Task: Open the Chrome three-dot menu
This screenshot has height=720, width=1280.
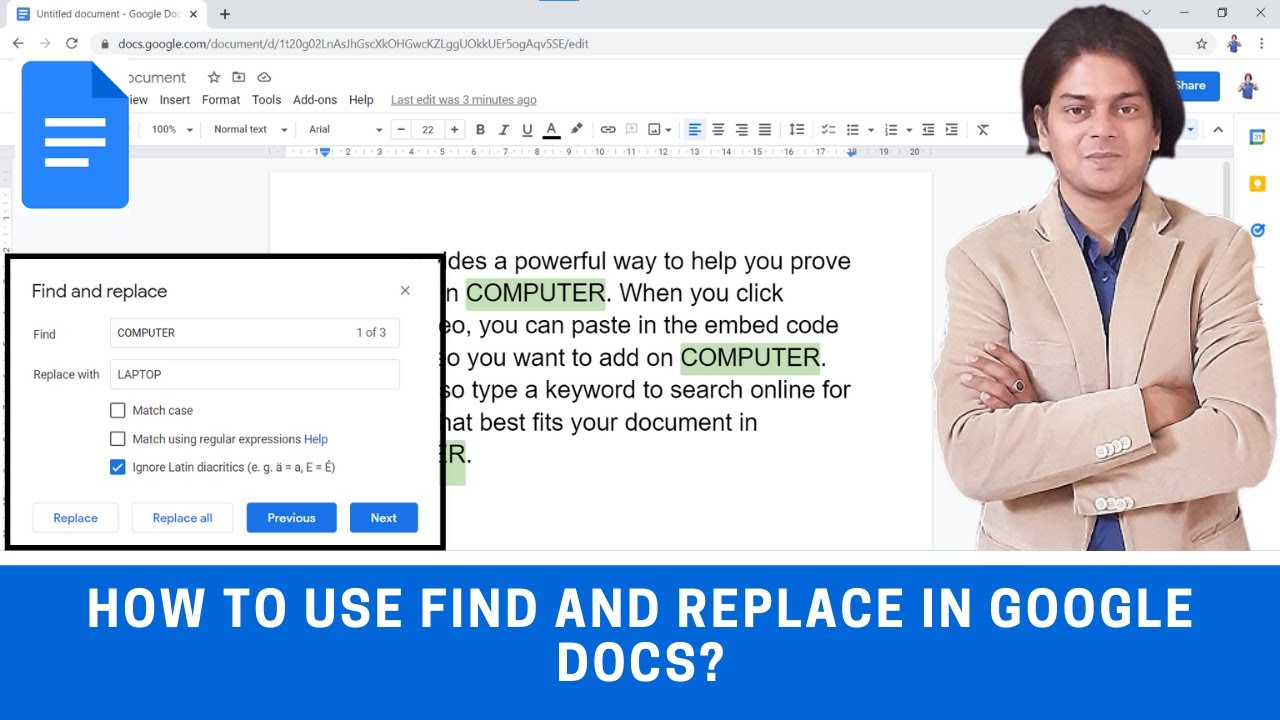Action: [x=1262, y=44]
